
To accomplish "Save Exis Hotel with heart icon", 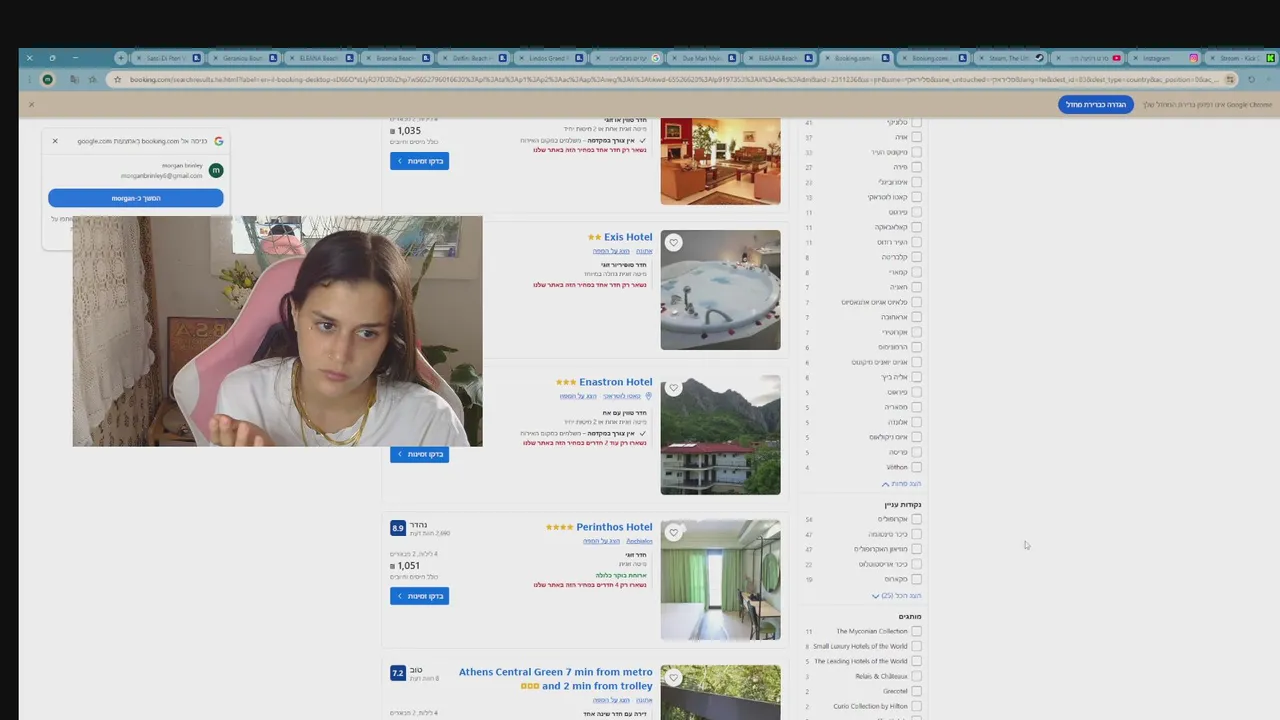I will 673,243.
